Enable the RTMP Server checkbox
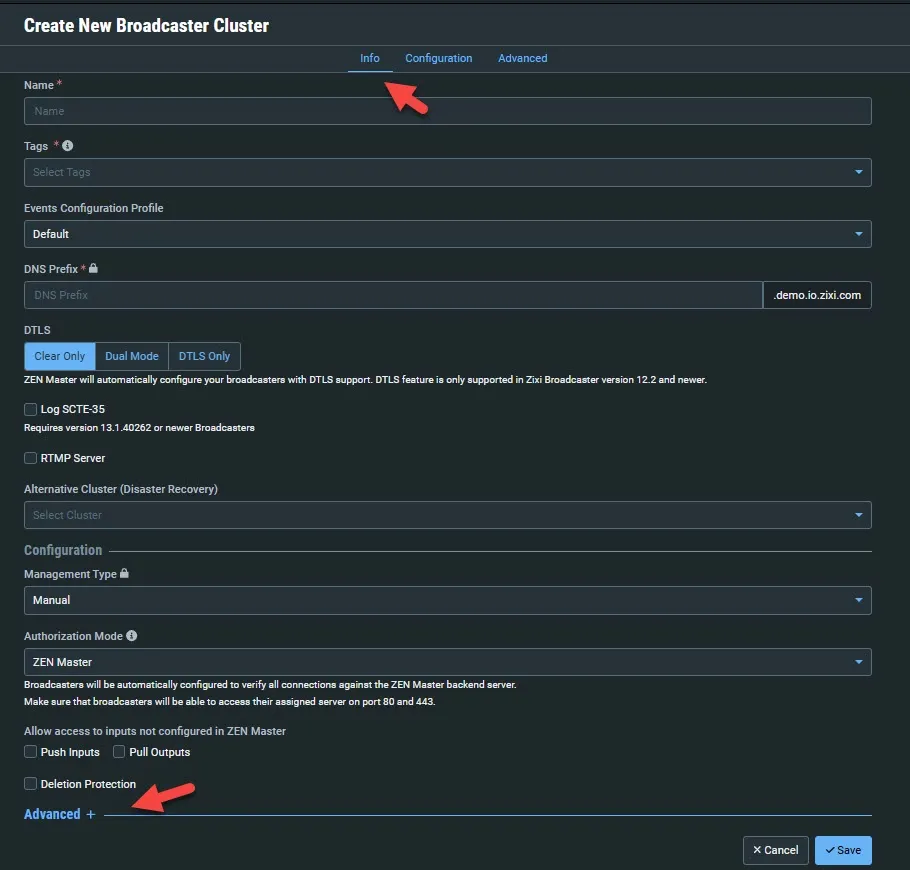Image resolution: width=910 pixels, height=870 pixels. (x=31, y=458)
